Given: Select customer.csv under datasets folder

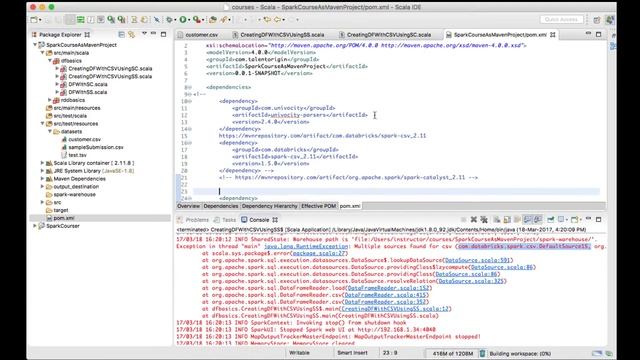Looking at the screenshot, I should [84, 140].
